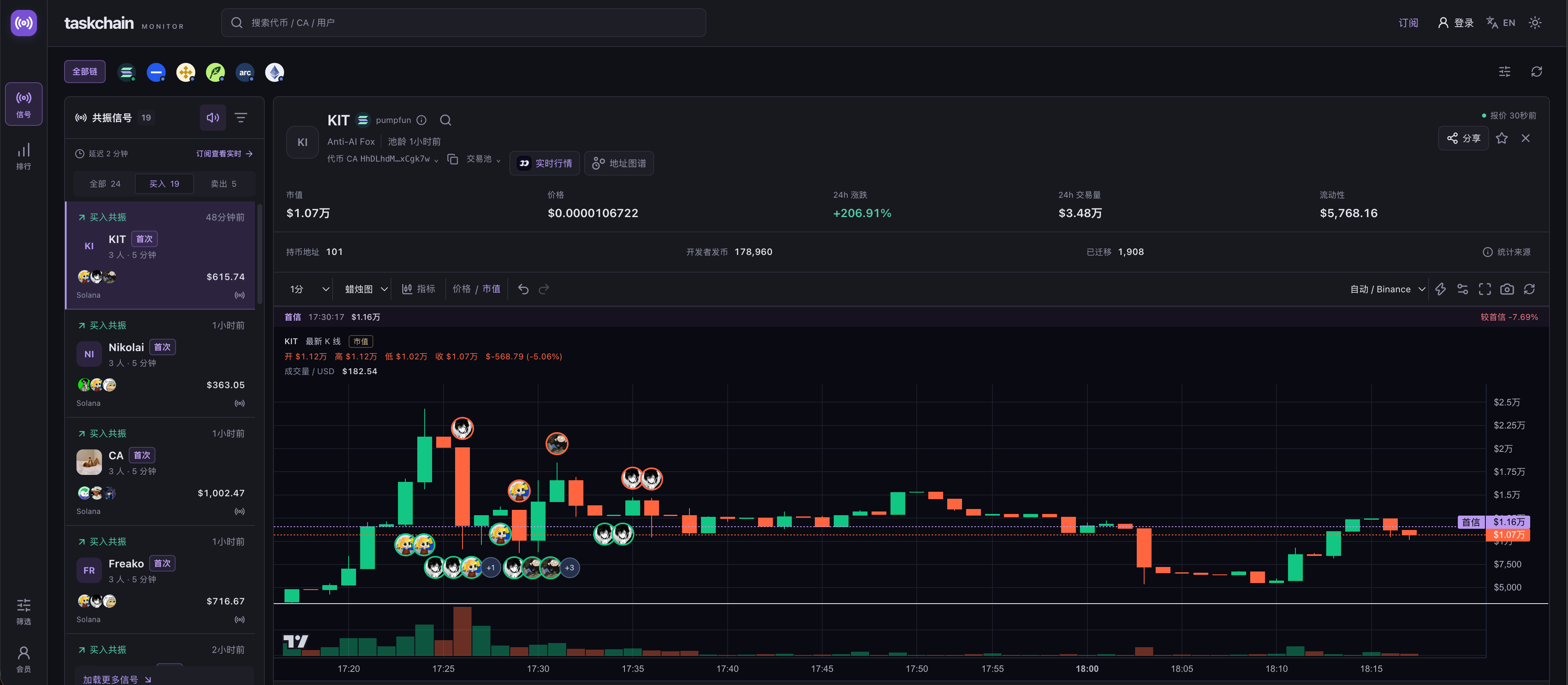Select the Ethereum chain filter icon

pyautogui.click(x=275, y=72)
